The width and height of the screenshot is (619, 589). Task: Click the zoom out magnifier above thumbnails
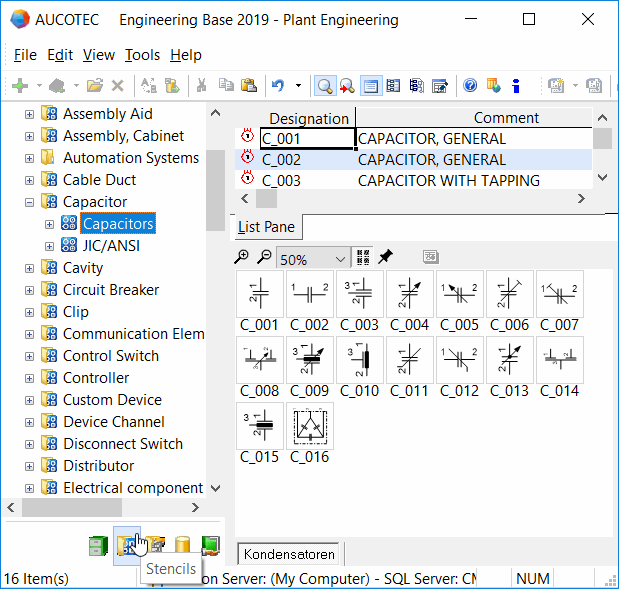coord(264,257)
